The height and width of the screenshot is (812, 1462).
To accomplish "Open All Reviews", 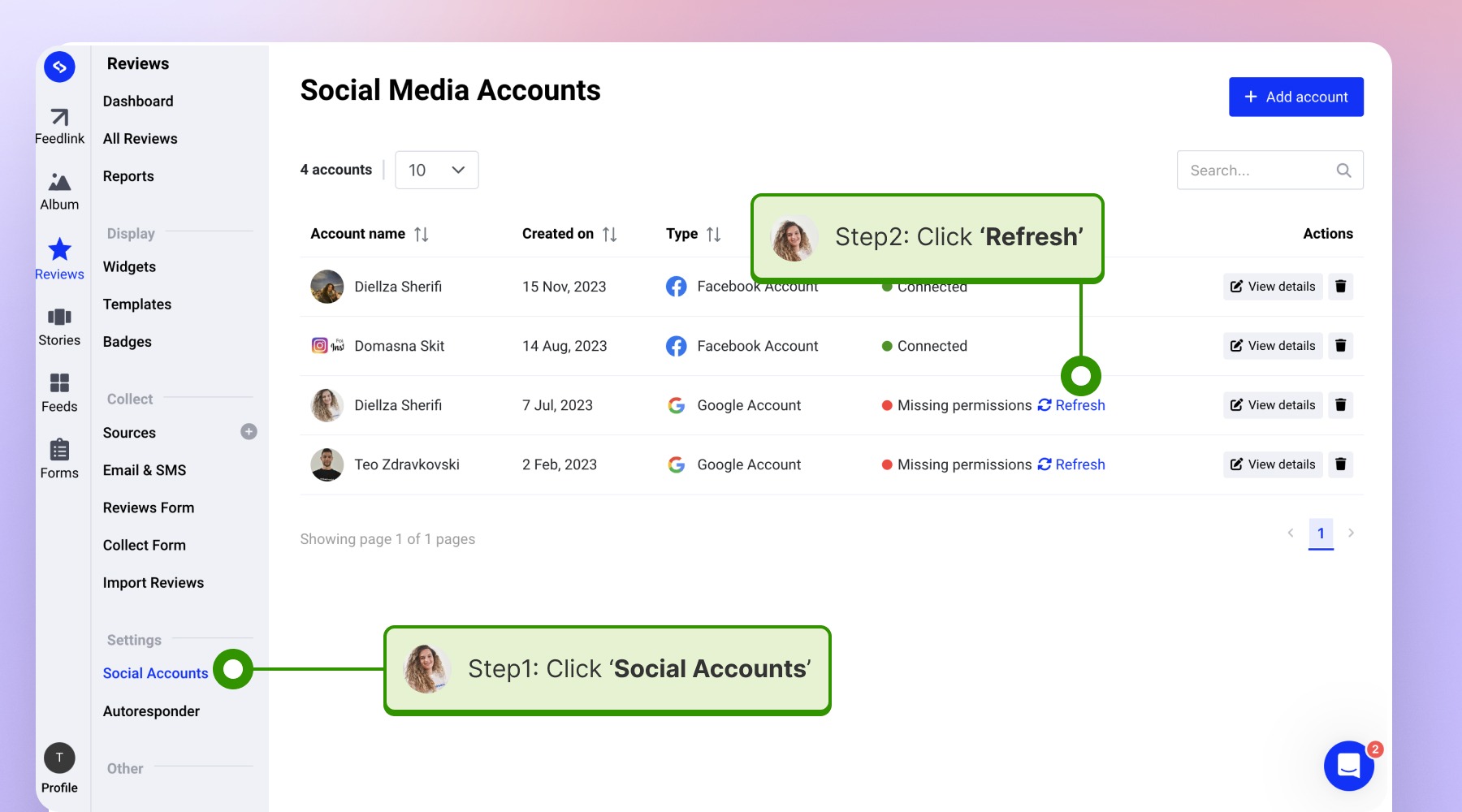I will pos(140,139).
